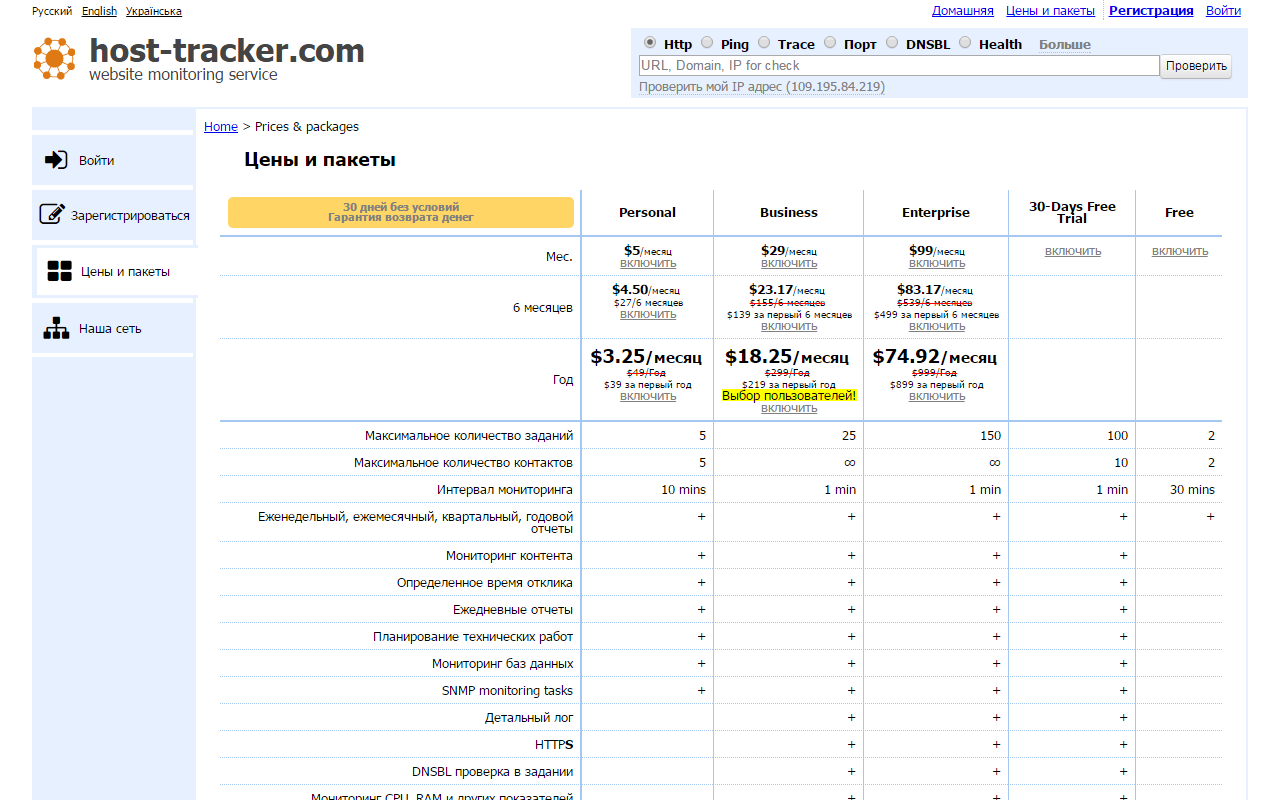Click the pencil register icon in sidebar
This screenshot has height=800, width=1280.
[x=52, y=215]
